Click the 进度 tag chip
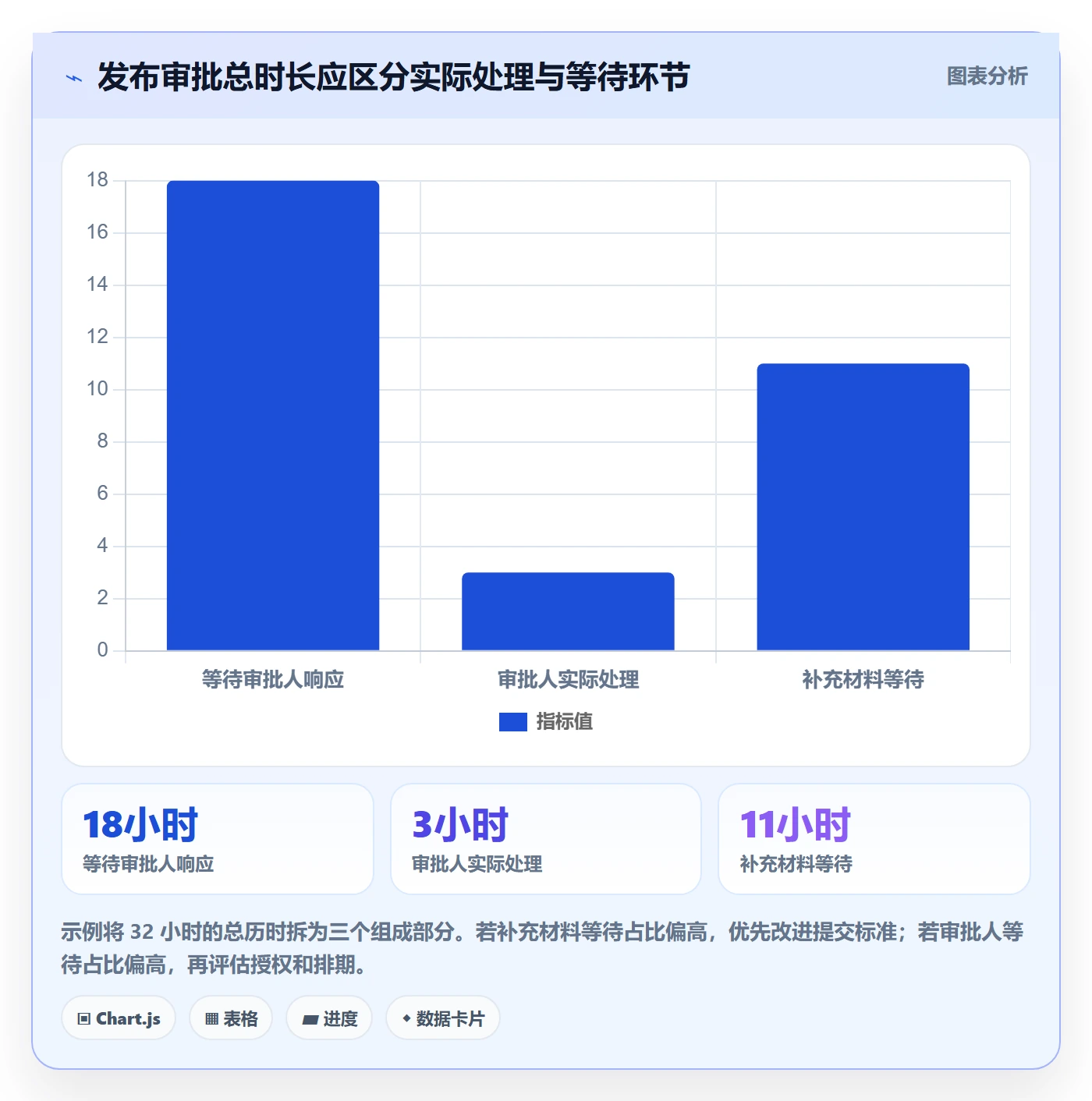 coord(329,1018)
